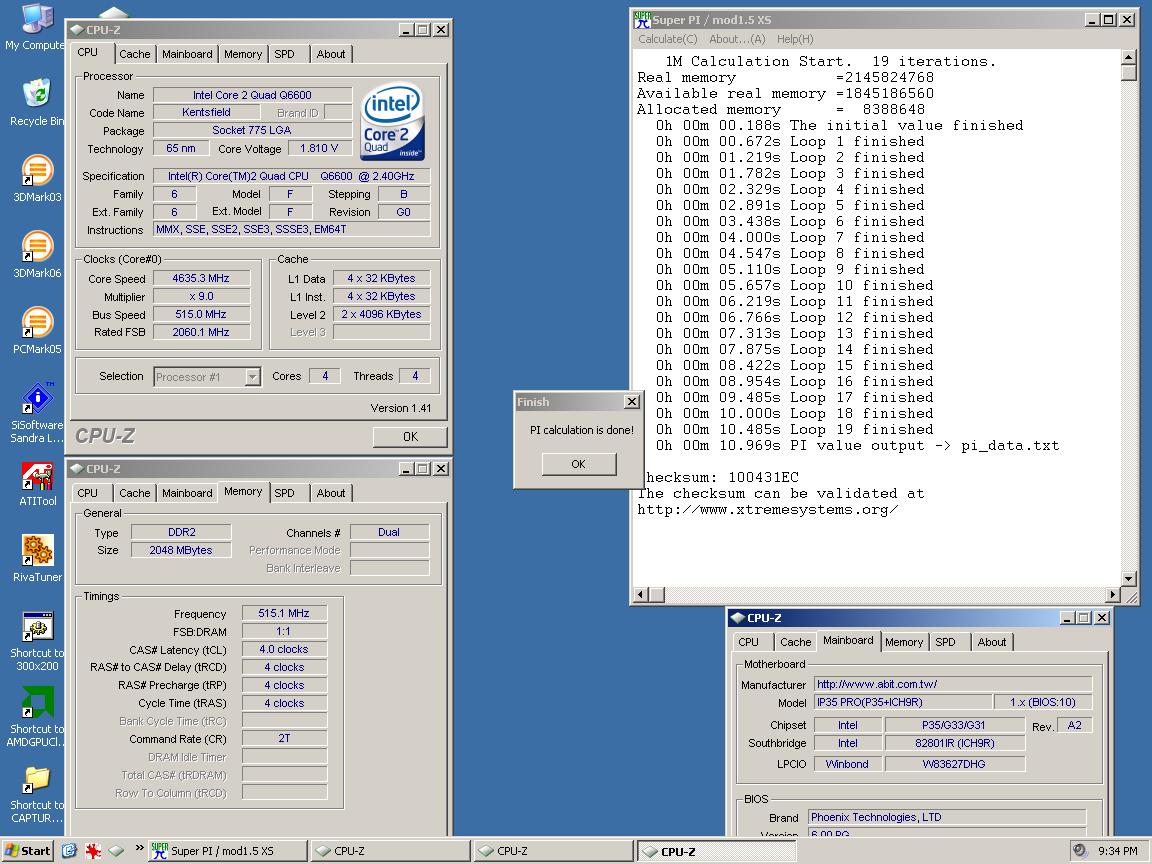This screenshot has height=864, width=1152.
Task: Click the top CPU-Z window title icon
Action: (76, 30)
